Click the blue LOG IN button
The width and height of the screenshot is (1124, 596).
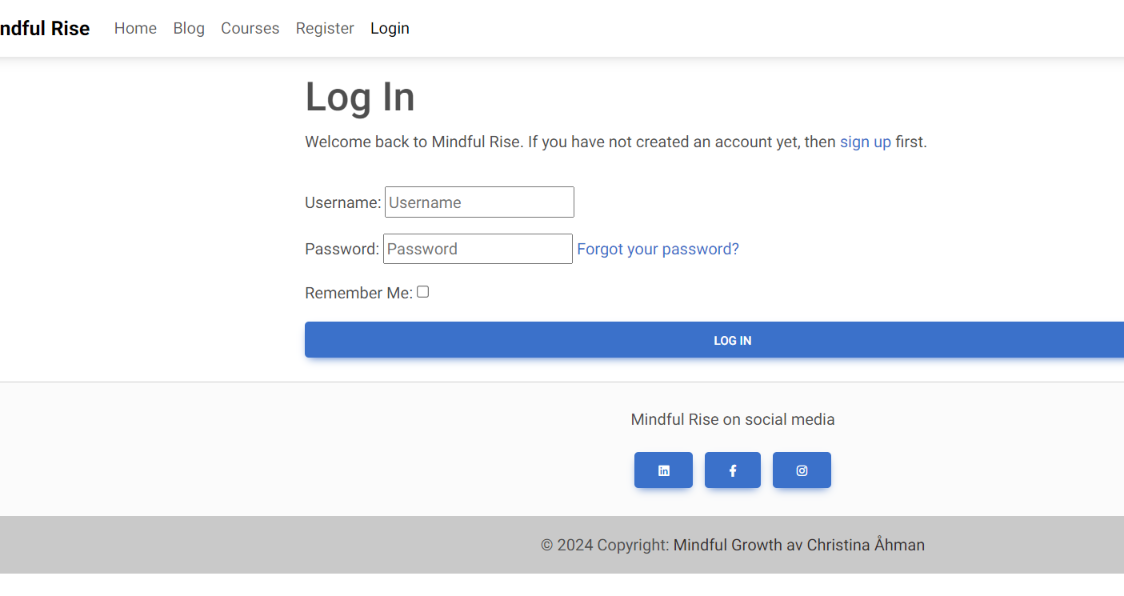point(714,340)
